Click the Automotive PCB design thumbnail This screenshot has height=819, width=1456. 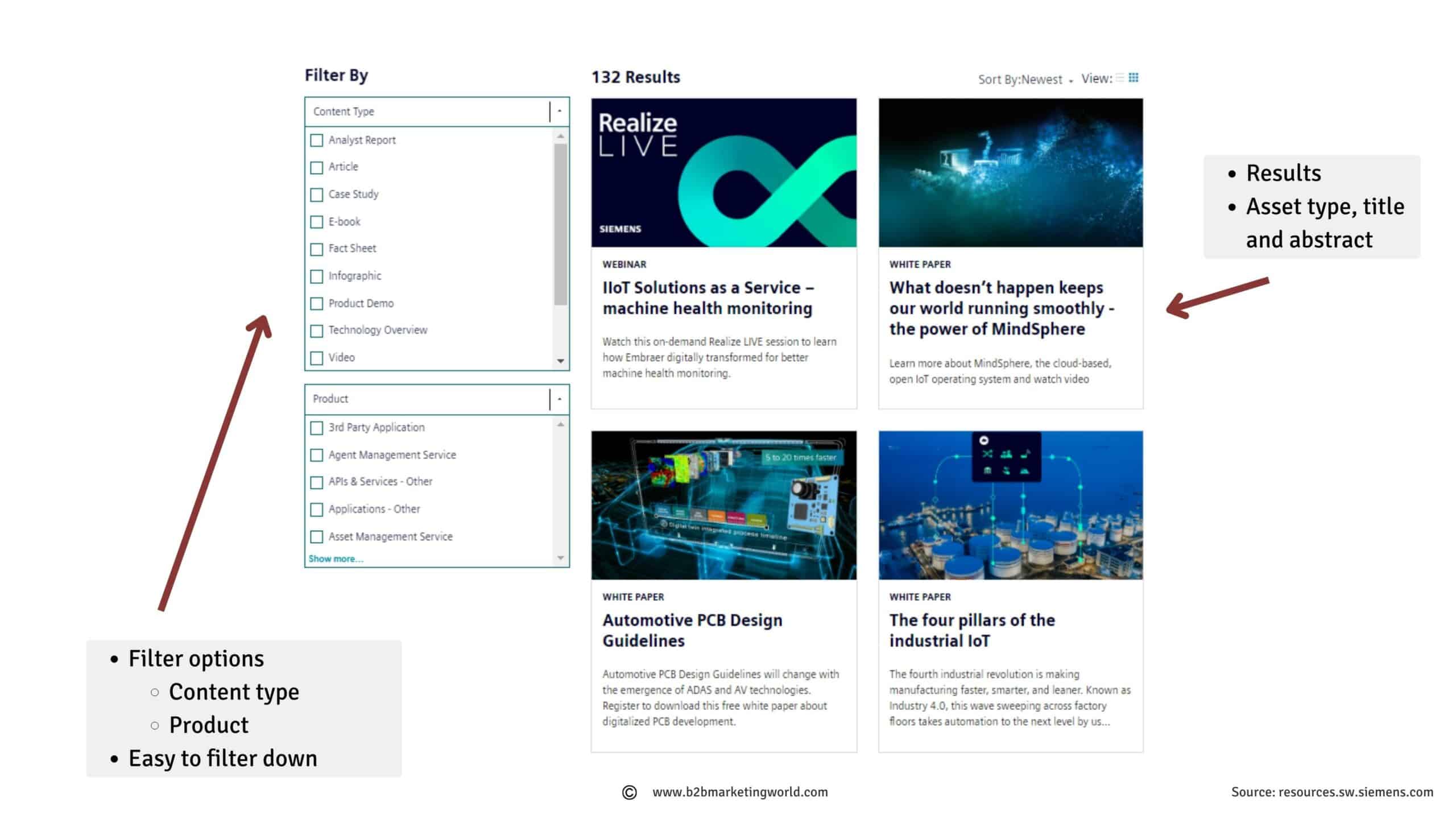pyautogui.click(x=723, y=505)
